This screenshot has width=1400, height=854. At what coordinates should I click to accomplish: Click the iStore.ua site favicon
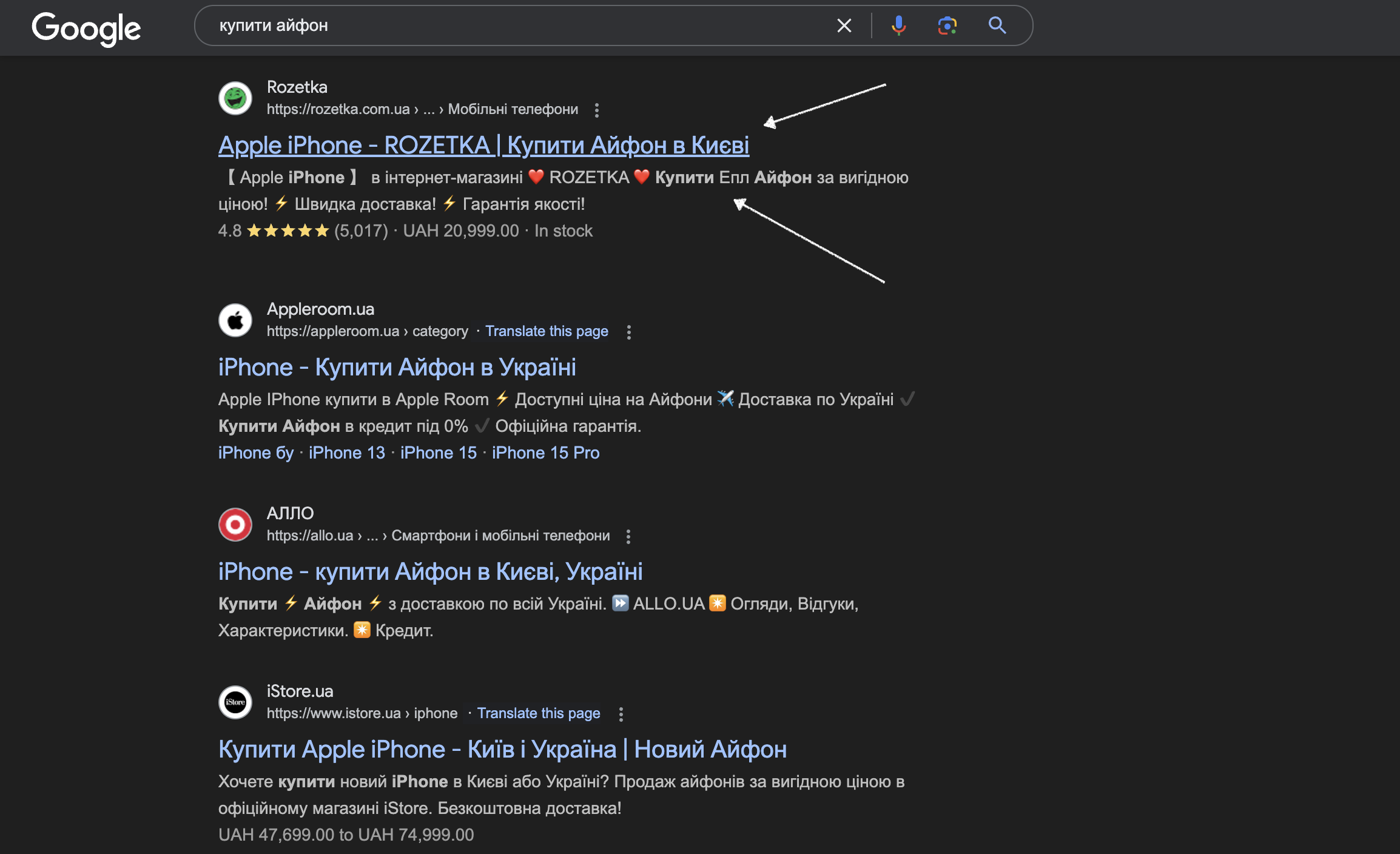click(235, 702)
